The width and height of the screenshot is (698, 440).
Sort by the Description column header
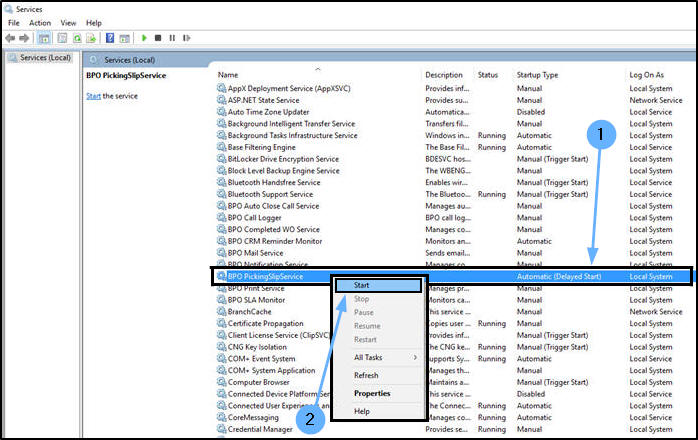click(444, 75)
